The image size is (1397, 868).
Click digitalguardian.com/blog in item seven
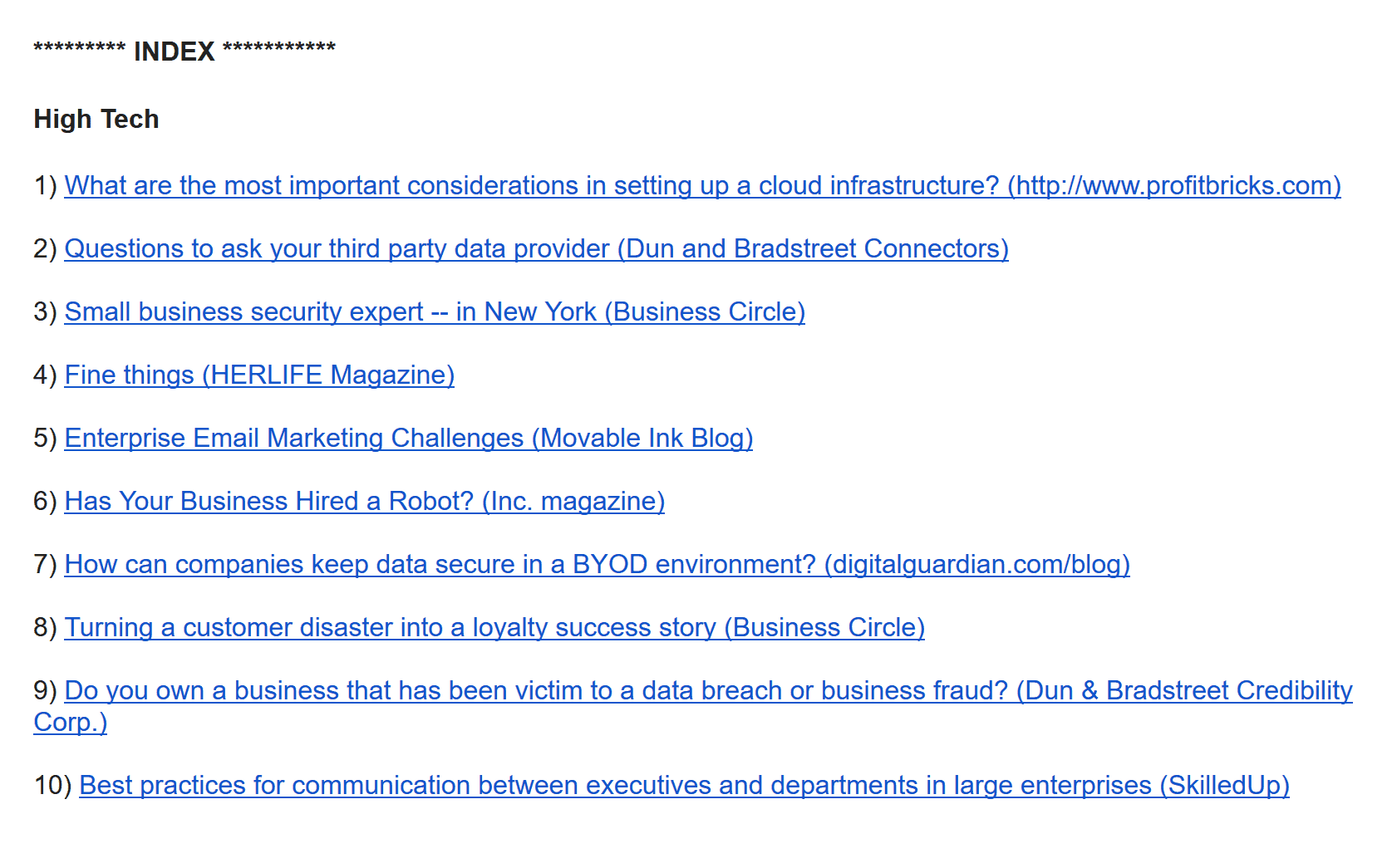tap(977, 564)
